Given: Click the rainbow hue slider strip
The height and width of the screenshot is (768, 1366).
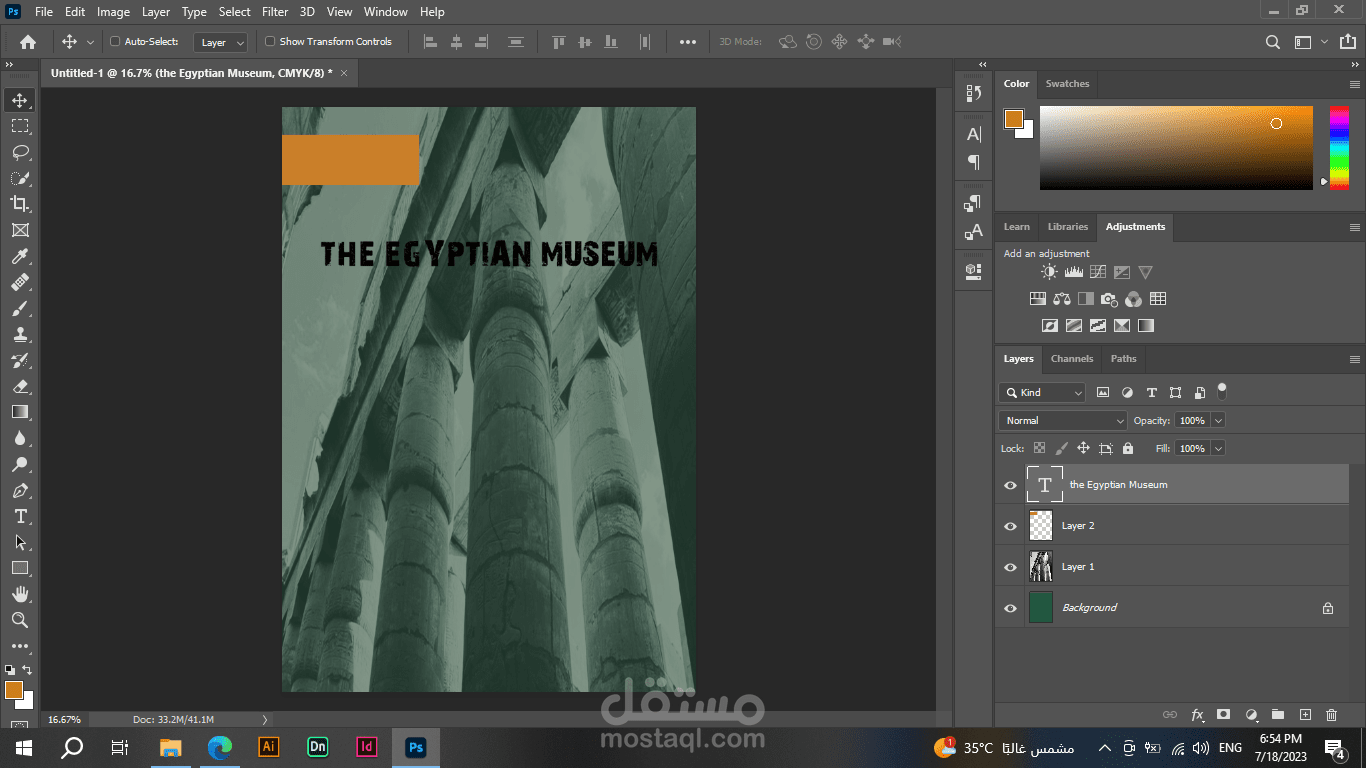Looking at the screenshot, I should pyautogui.click(x=1338, y=146).
